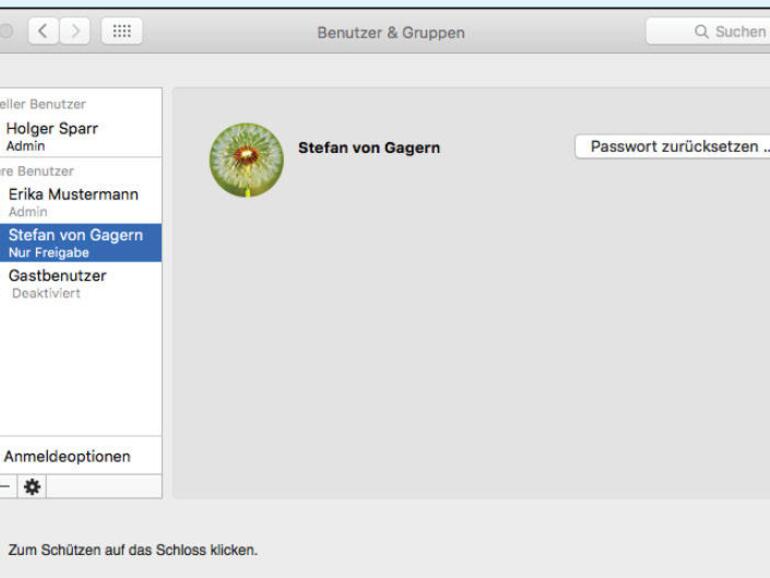Click Admin label under Erika Mustermann
This screenshot has height=578, width=770.
tap(28, 212)
